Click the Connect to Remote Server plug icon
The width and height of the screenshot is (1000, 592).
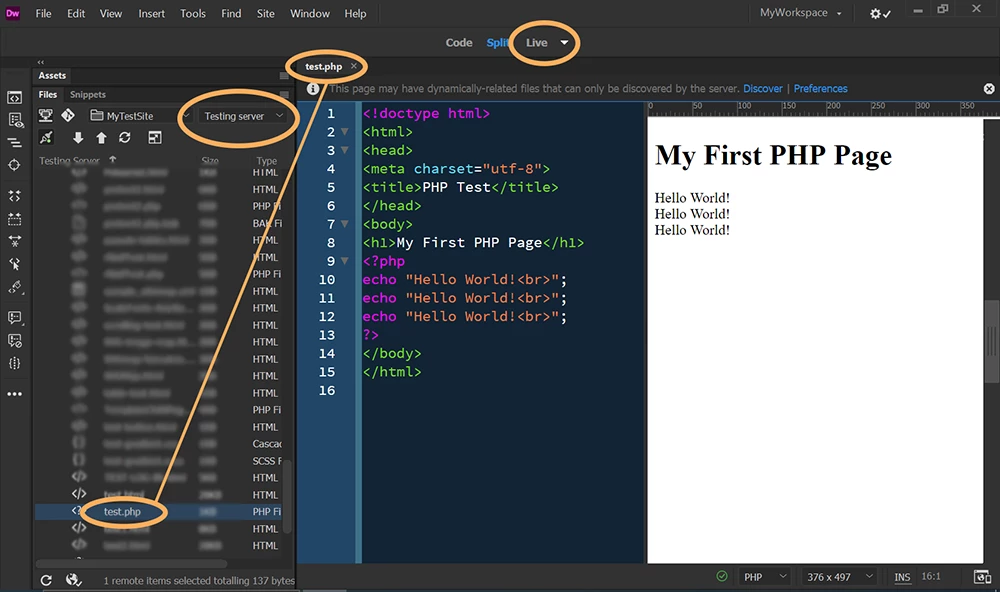[46, 138]
